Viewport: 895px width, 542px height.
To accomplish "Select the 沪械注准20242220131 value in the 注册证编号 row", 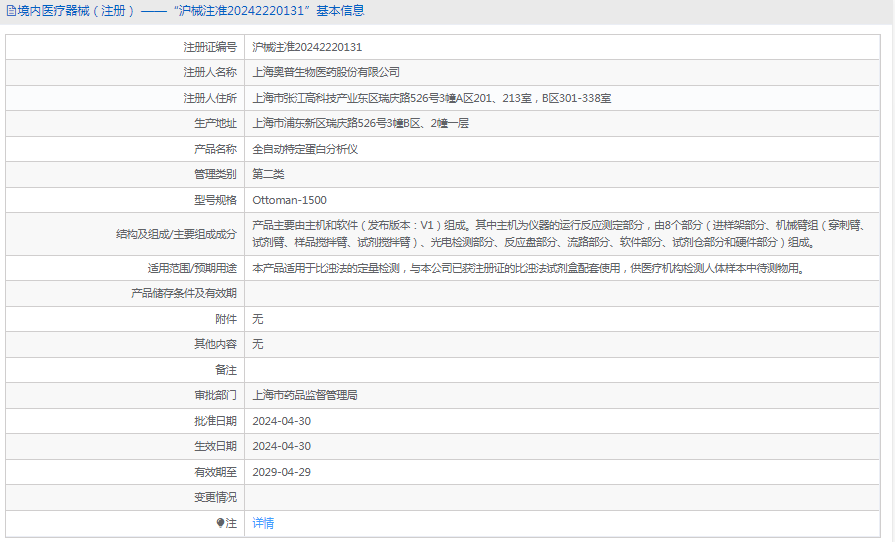I will [x=307, y=47].
